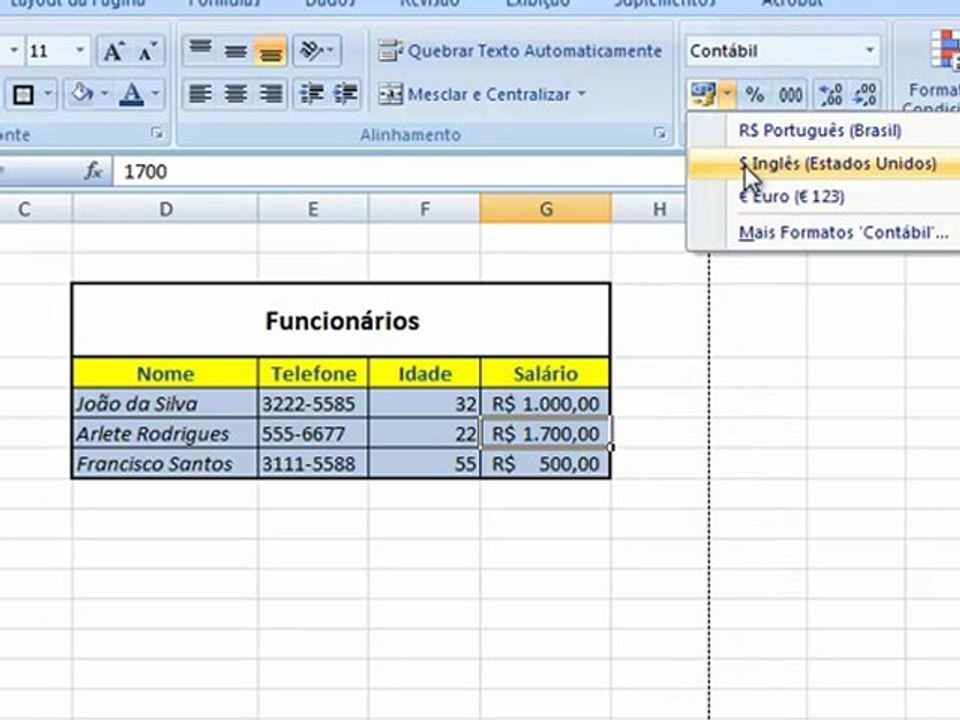
Task: Click the insert function fx icon
Action: point(94,171)
